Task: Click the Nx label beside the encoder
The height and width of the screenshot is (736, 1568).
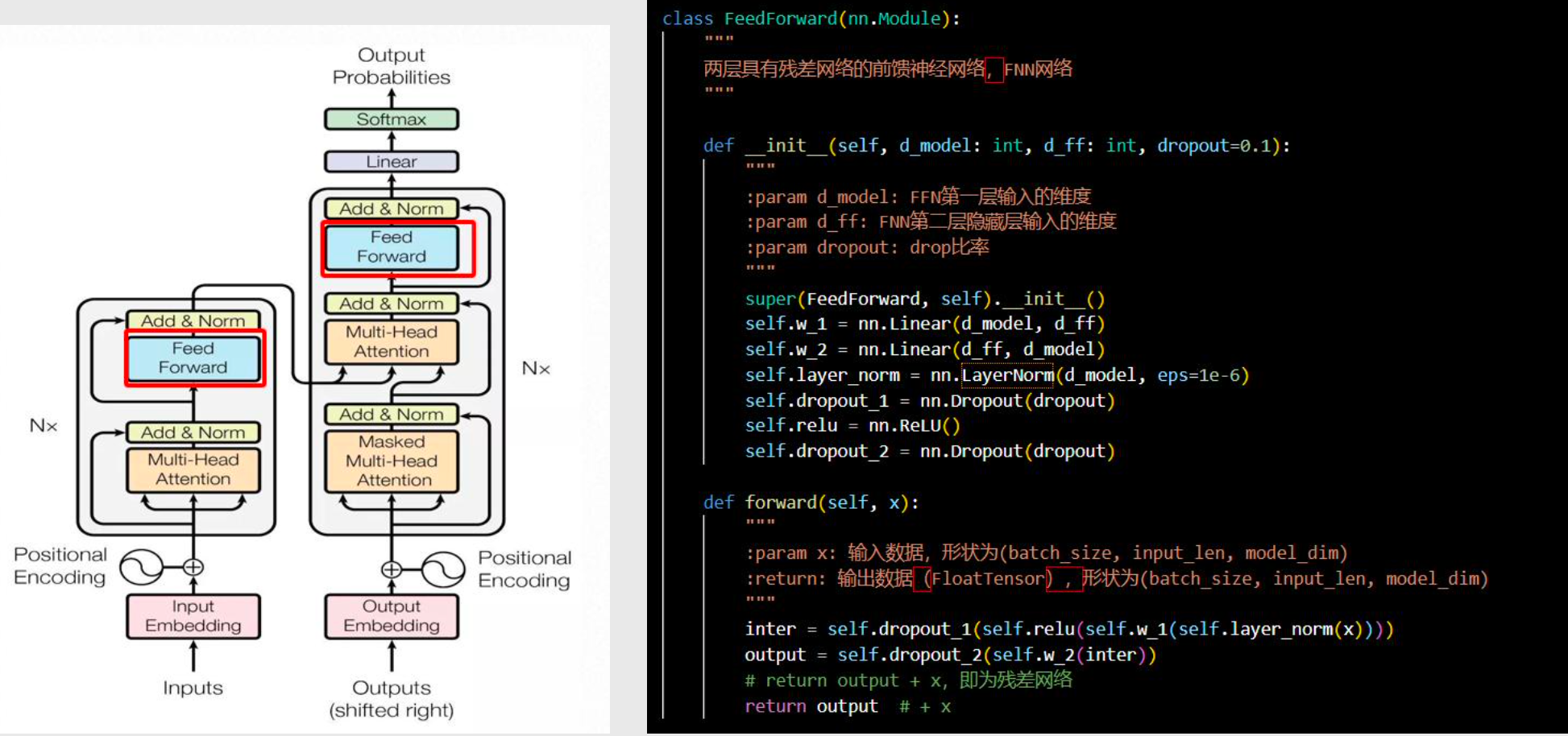Action: point(44,425)
